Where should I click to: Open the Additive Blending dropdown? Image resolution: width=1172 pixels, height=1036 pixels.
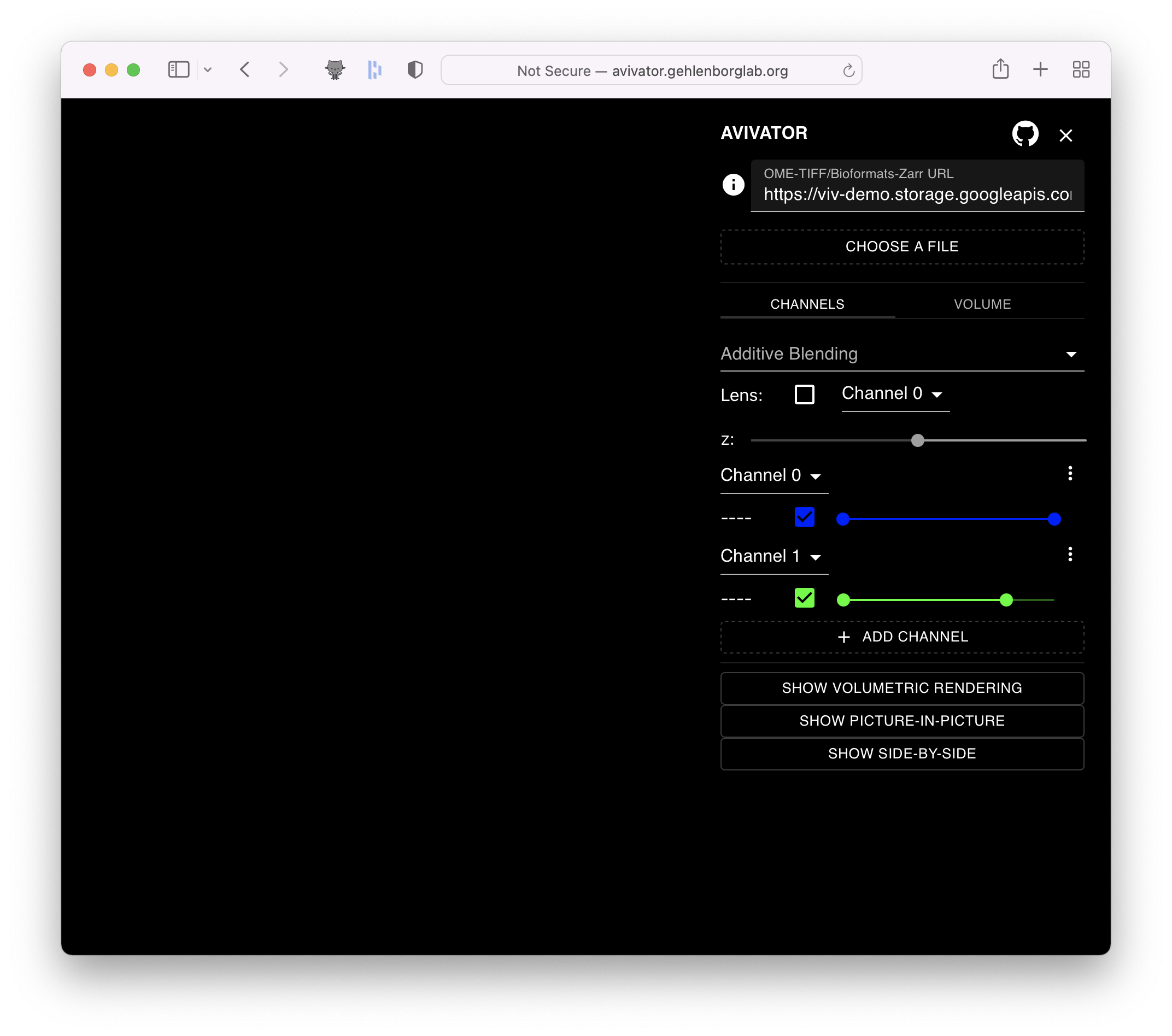click(1071, 354)
